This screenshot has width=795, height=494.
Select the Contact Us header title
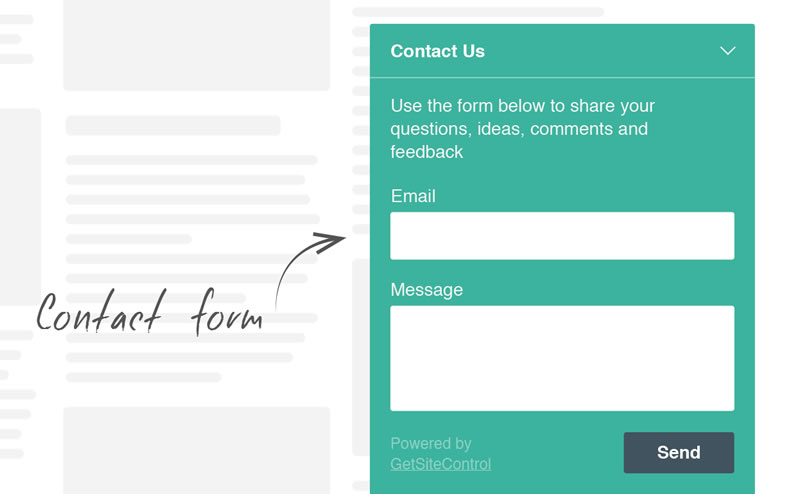tap(438, 51)
